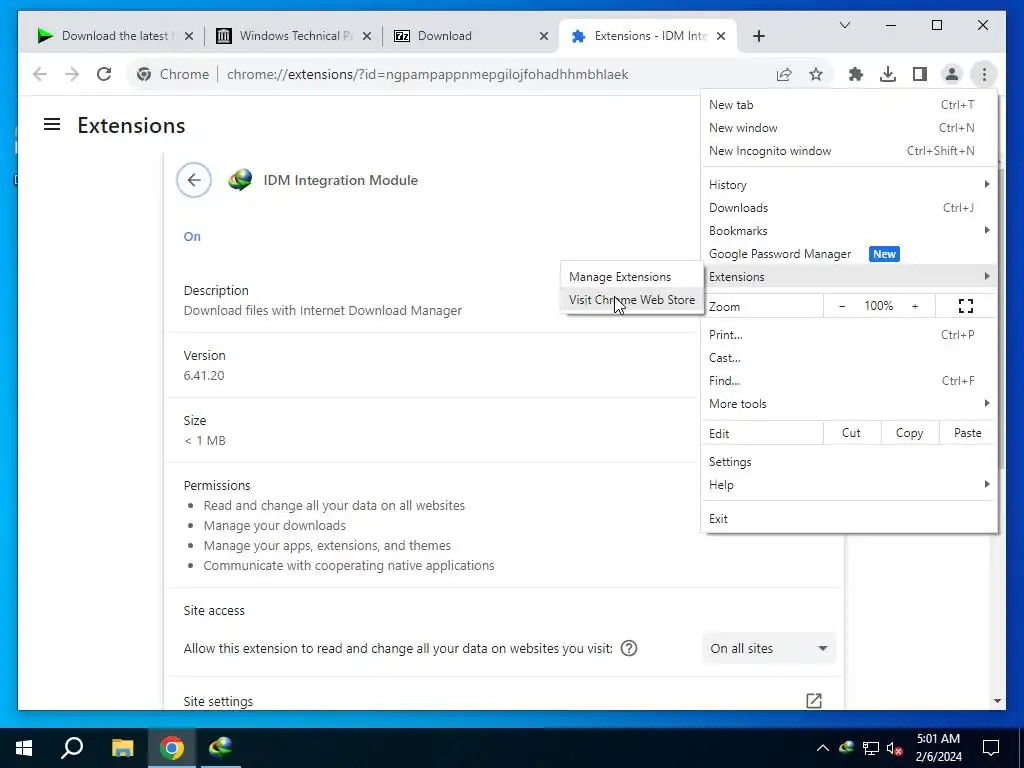Expand the Help submenu
The height and width of the screenshot is (768, 1024).
849,485
